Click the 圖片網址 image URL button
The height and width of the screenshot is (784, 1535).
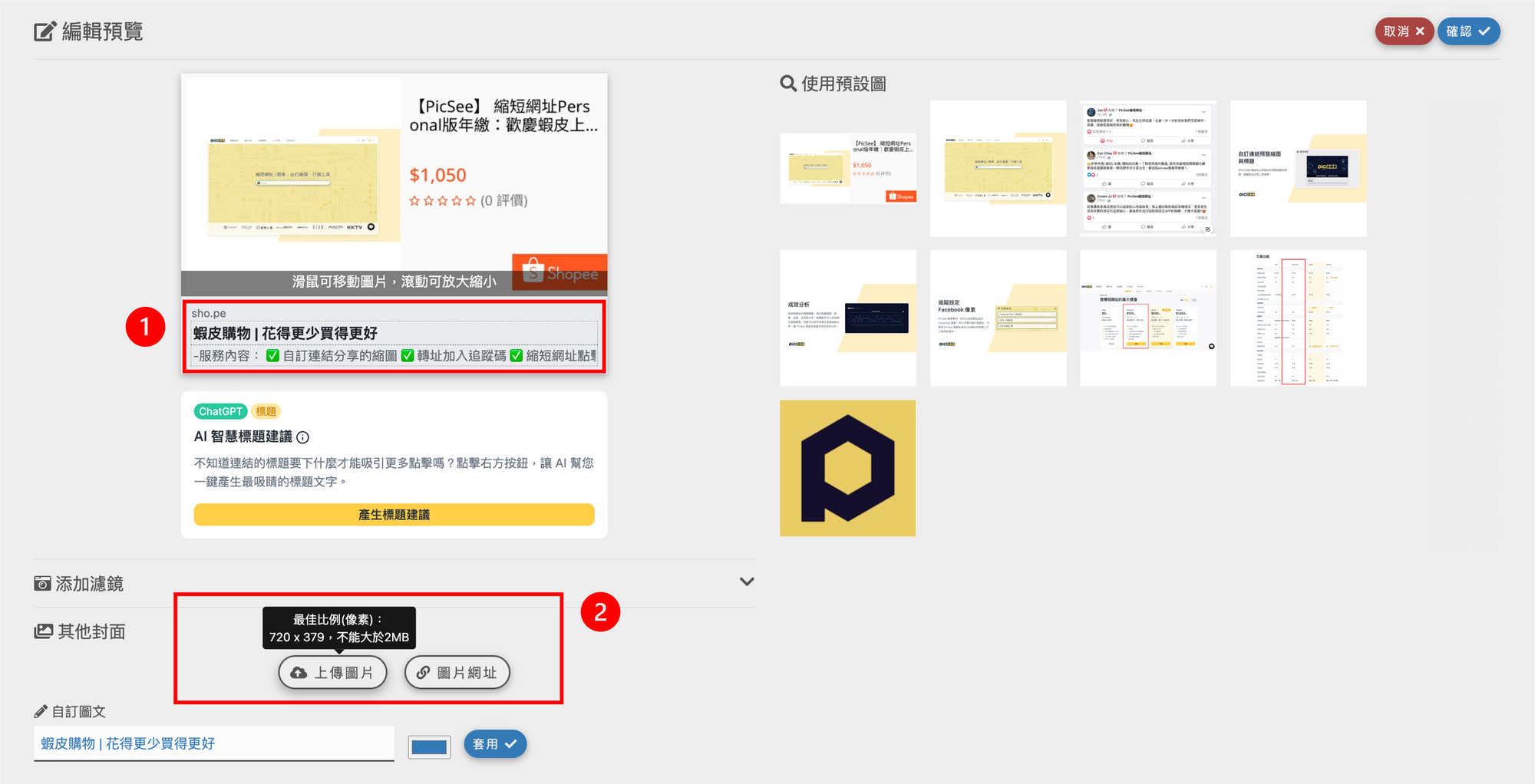(457, 673)
